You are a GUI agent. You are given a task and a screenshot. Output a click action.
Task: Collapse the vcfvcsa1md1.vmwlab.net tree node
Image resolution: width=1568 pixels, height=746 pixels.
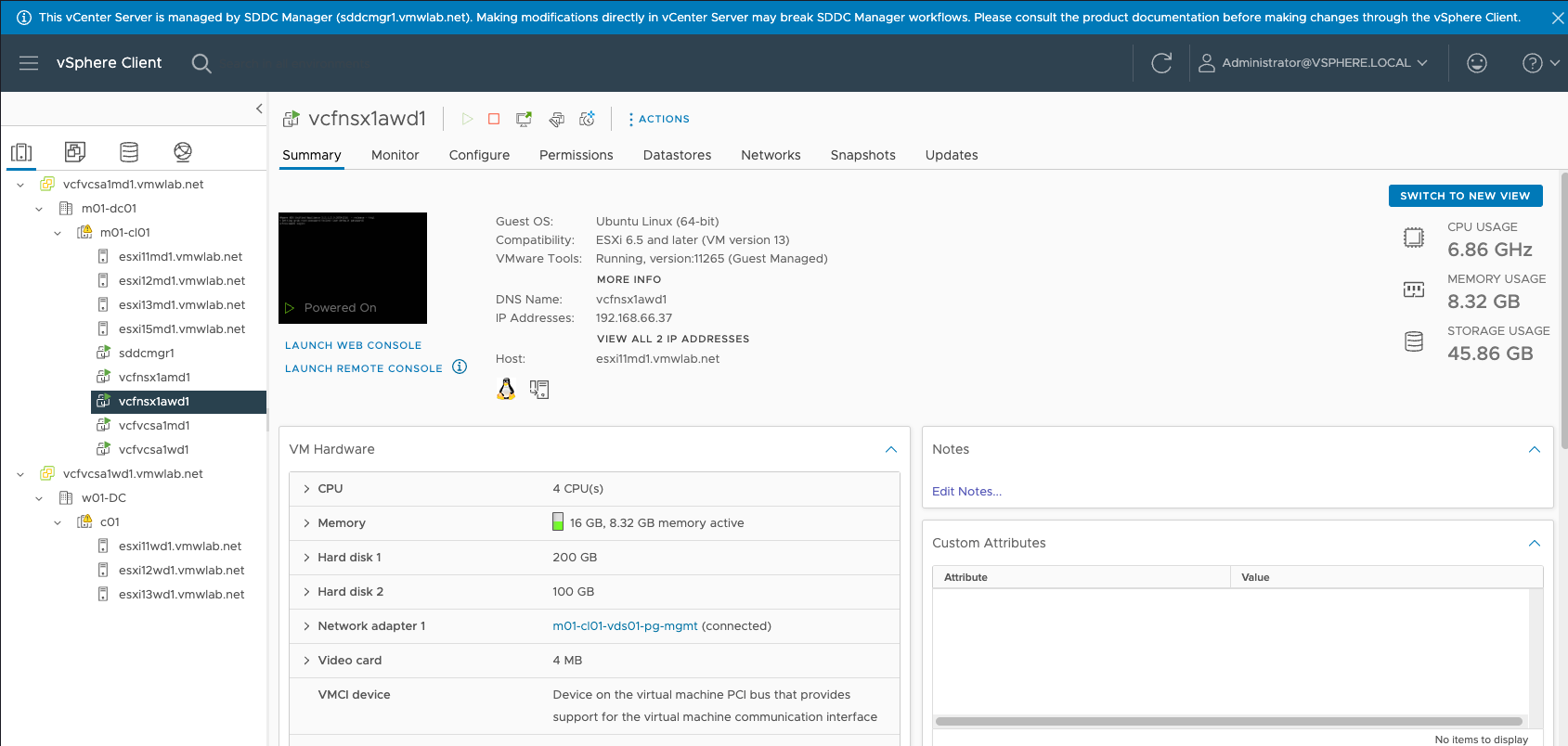20,185
